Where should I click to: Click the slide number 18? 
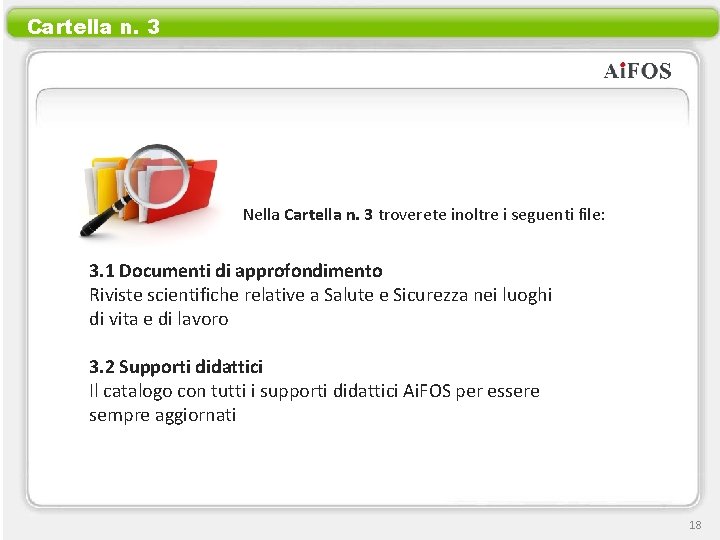point(695,525)
